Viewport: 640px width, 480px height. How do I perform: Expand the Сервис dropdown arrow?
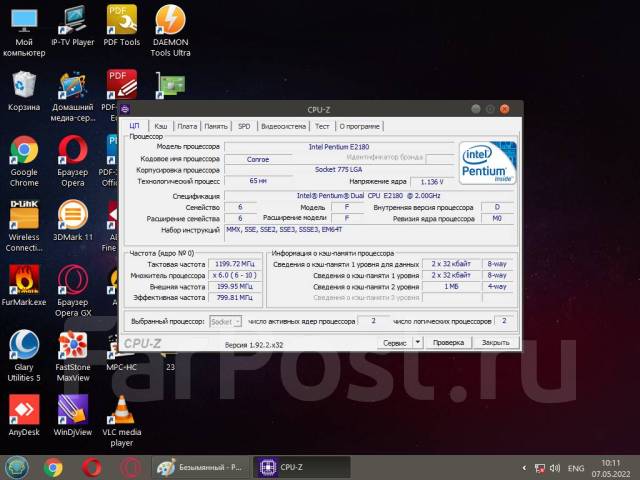(x=418, y=342)
